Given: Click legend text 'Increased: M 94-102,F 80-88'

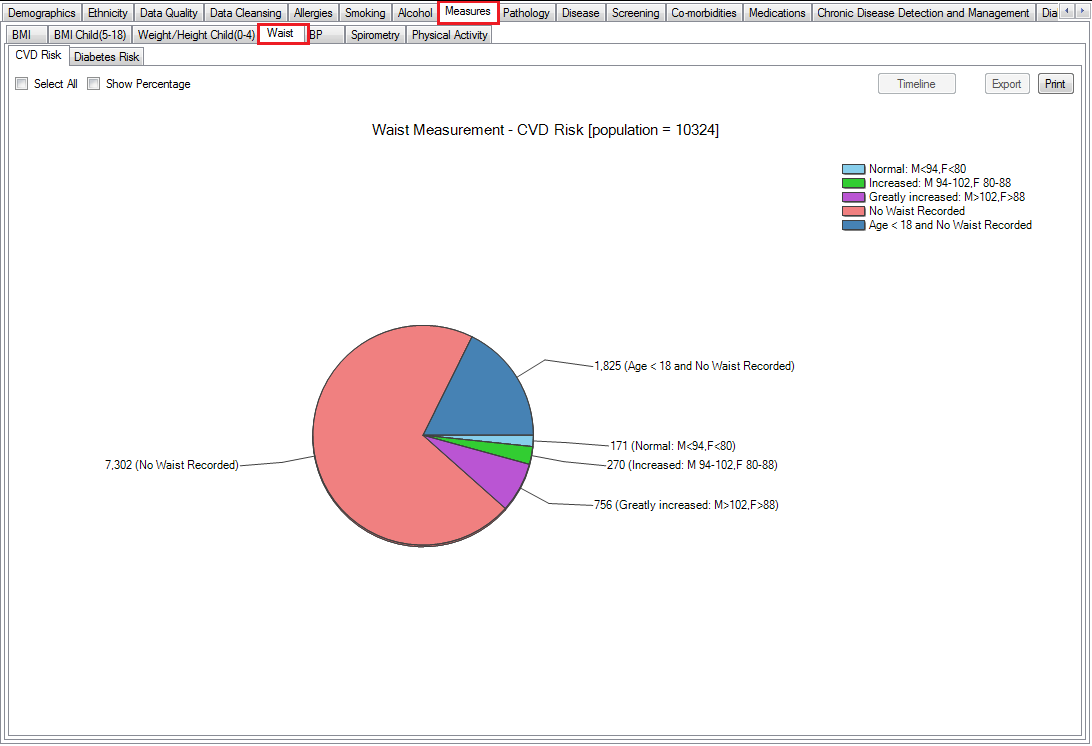Looking at the screenshot, I should [939, 183].
